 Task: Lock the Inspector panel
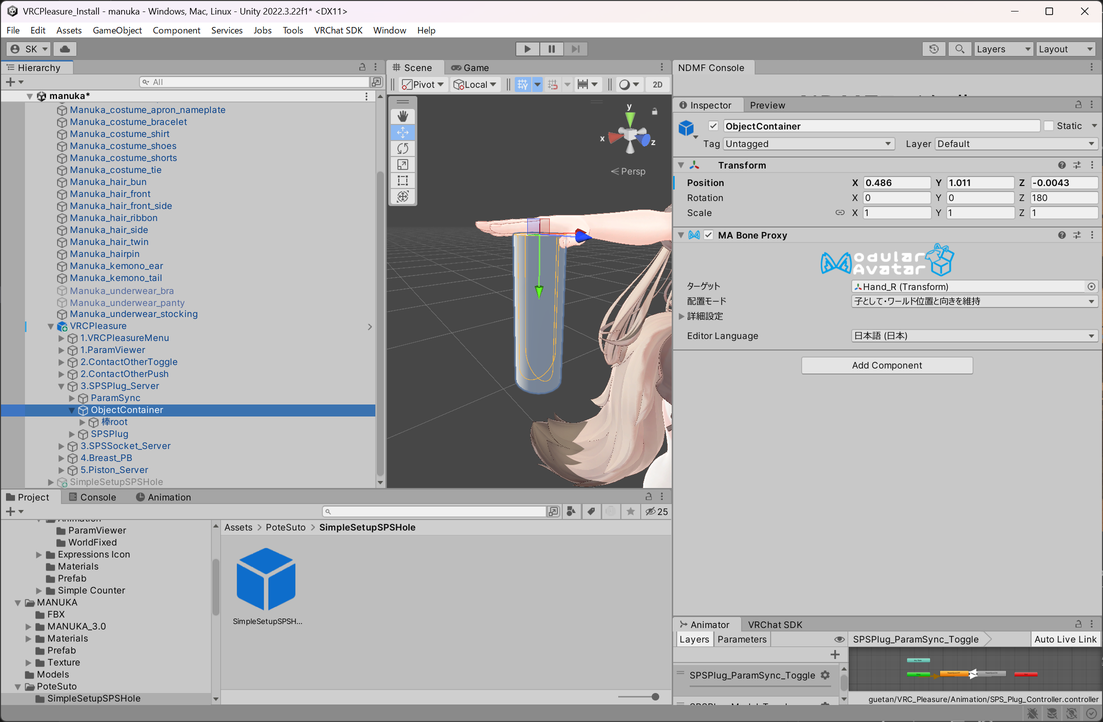[x=1078, y=105]
